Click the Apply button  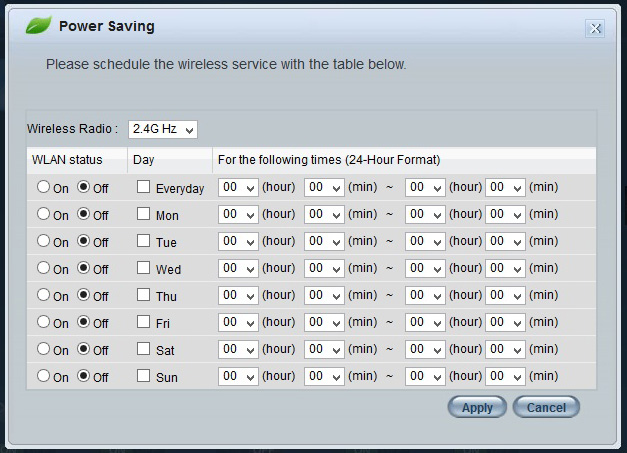tap(477, 407)
